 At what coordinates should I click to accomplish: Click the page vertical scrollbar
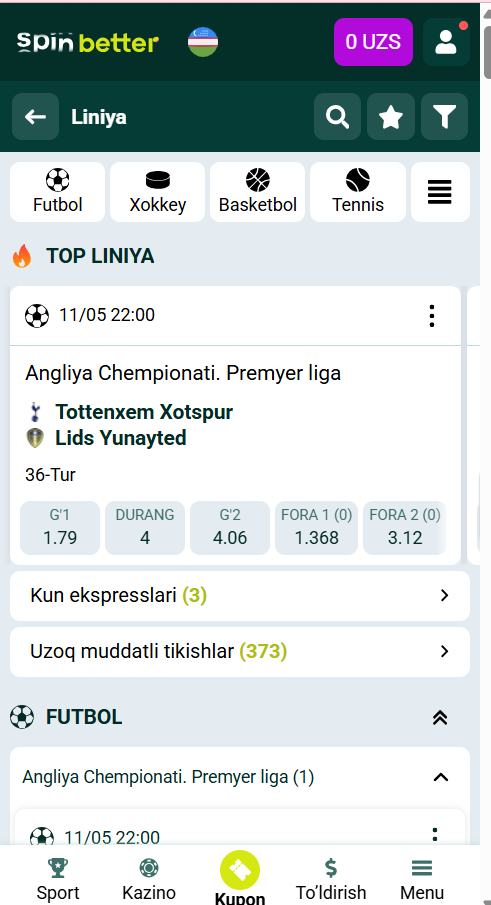pyautogui.click(x=485, y=404)
